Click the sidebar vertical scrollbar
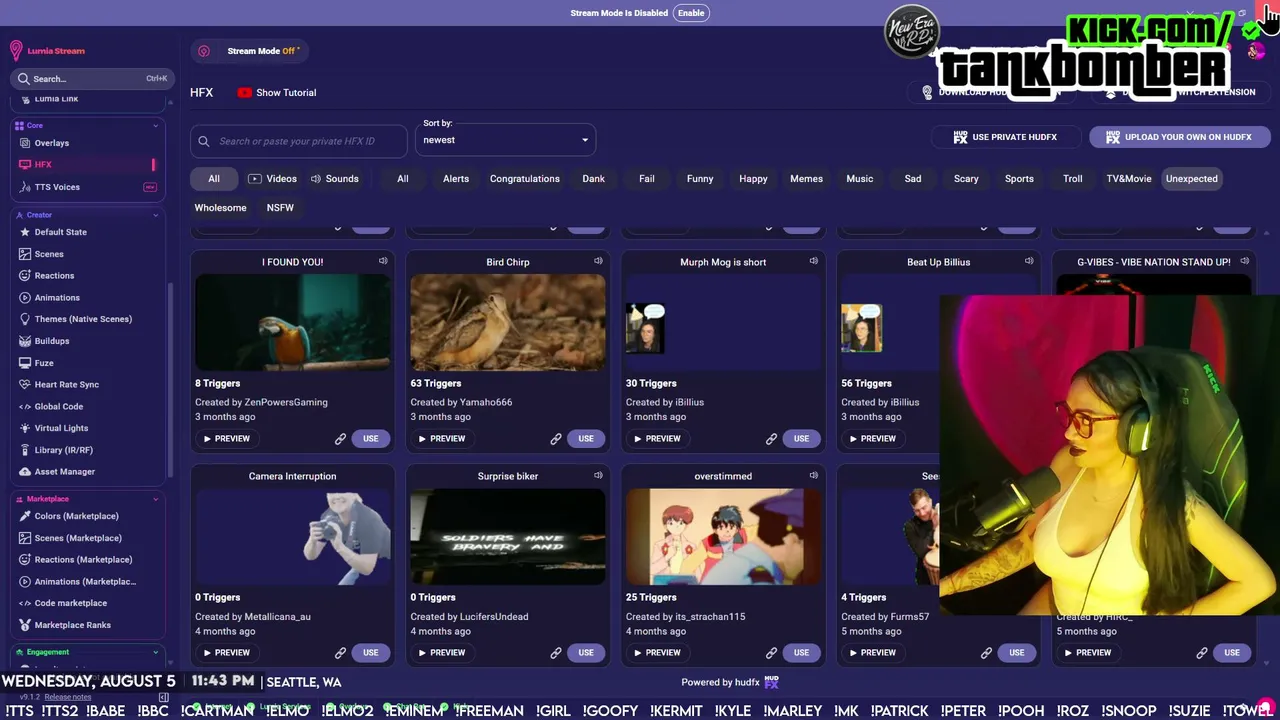1280x720 pixels. point(171,380)
